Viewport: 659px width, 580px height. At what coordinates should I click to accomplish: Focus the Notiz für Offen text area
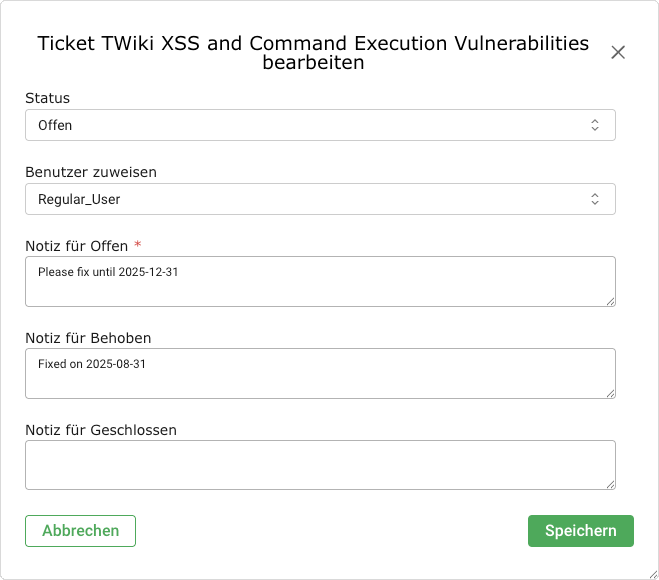[x=318, y=281]
